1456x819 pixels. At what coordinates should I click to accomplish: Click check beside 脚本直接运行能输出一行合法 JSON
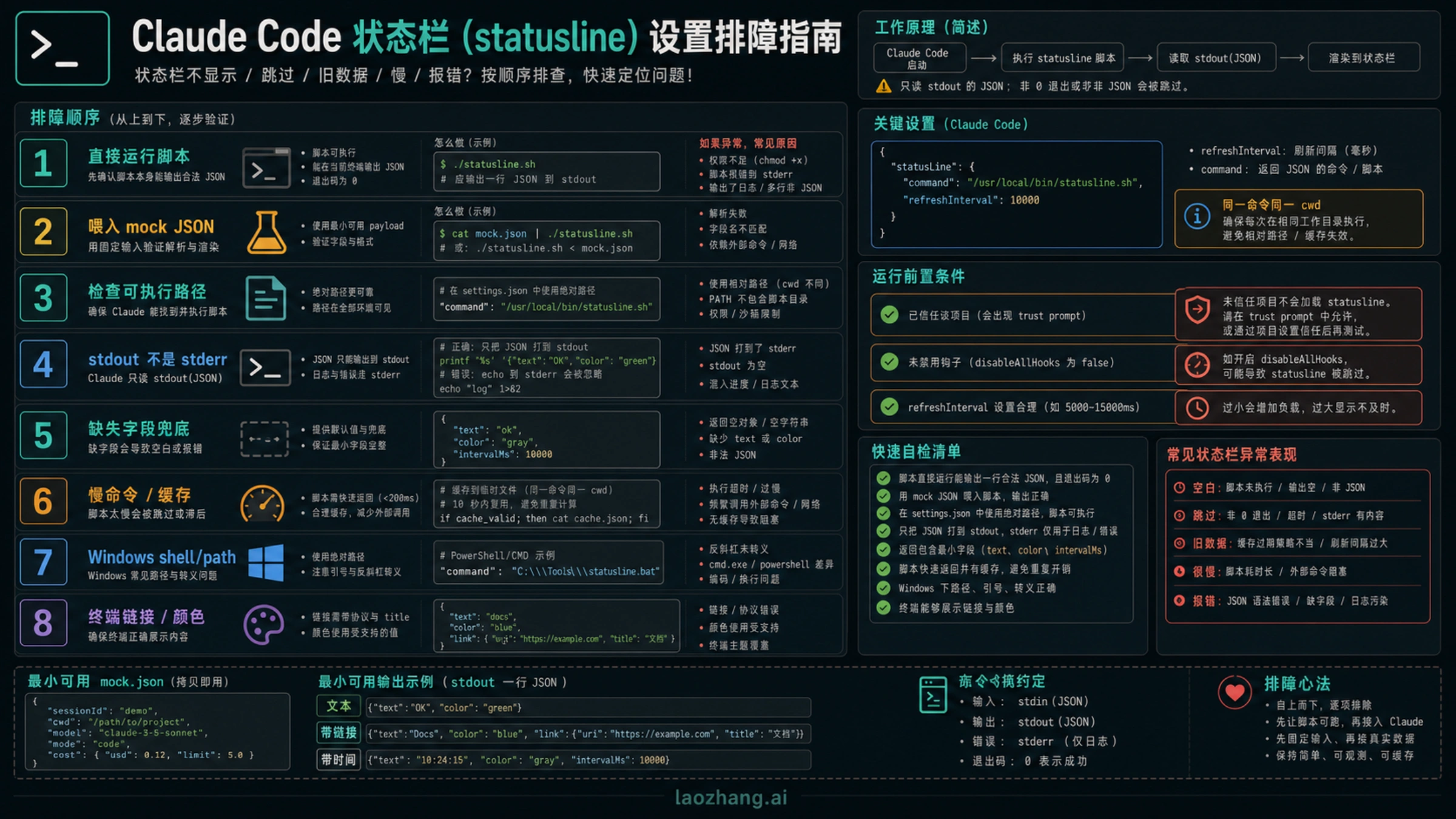coord(883,478)
